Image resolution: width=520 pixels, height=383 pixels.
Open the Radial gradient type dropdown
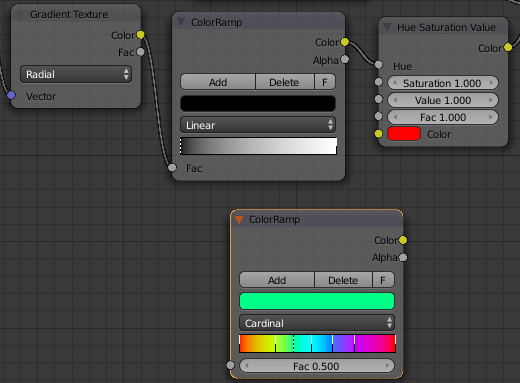tap(76, 74)
